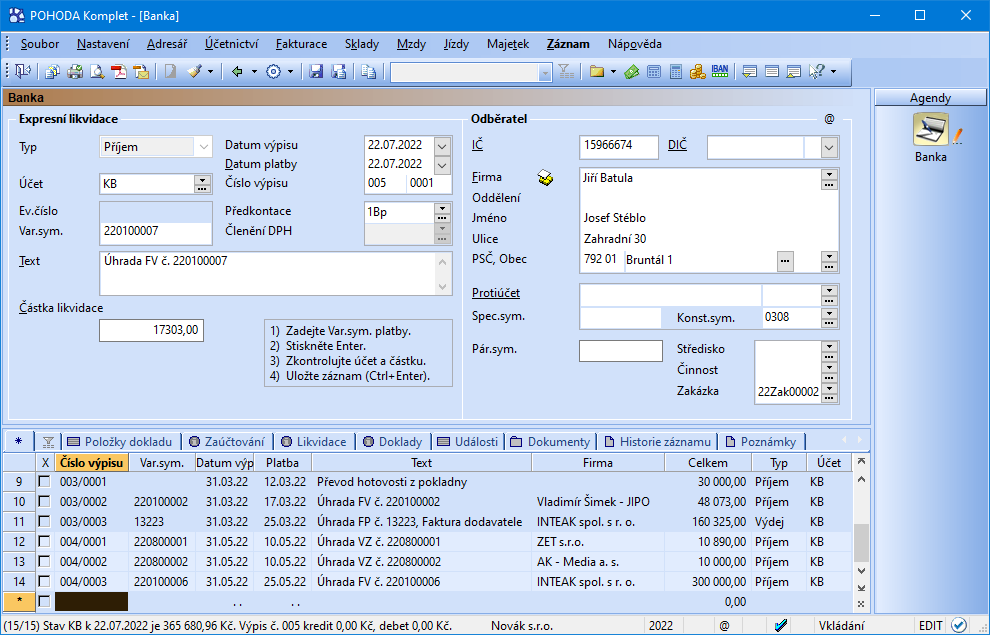The image size is (990, 635).
Task: Tick the checkbox for row 004/0003
Action: [44, 581]
